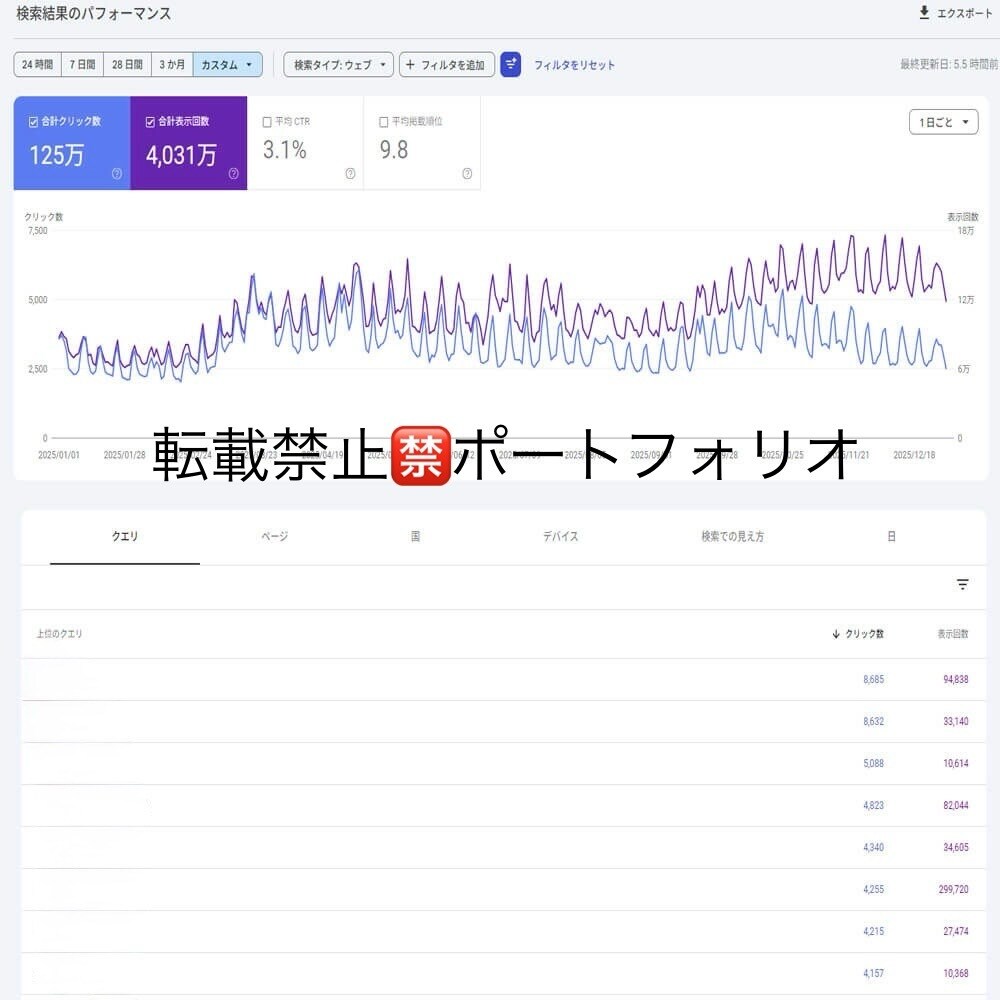Open the カスタム date range dropdown
This screenshot has height=1000, width=1000.
tap(227, 64)
